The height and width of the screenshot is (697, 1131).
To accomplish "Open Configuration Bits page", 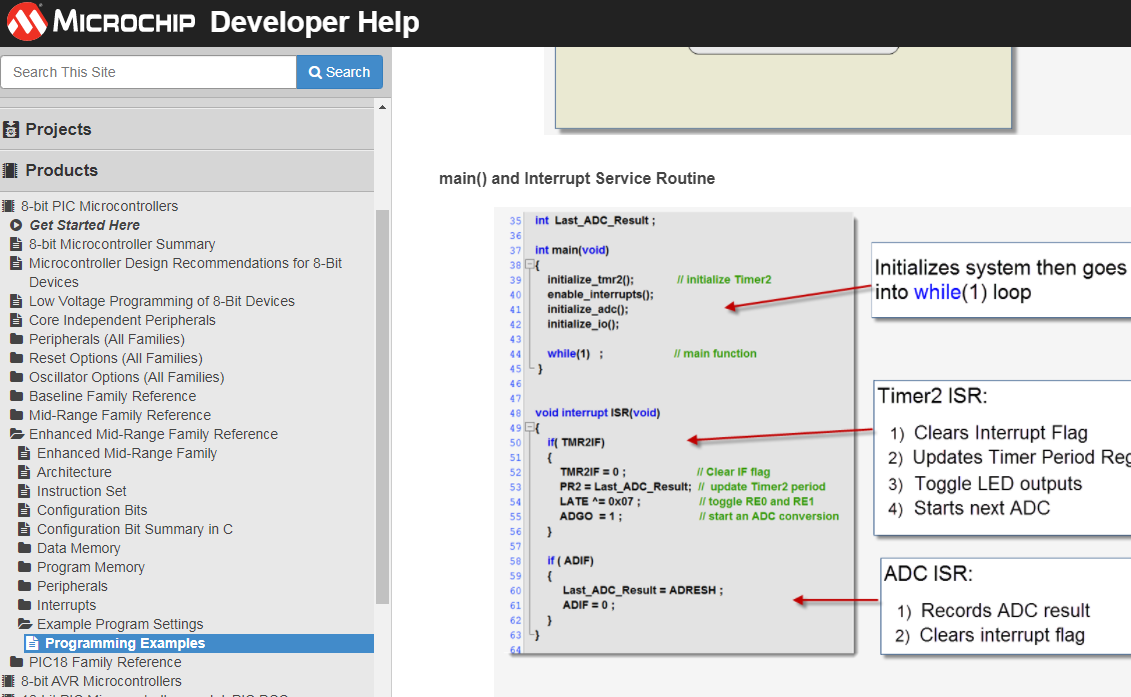I will (x=92, y=510).
